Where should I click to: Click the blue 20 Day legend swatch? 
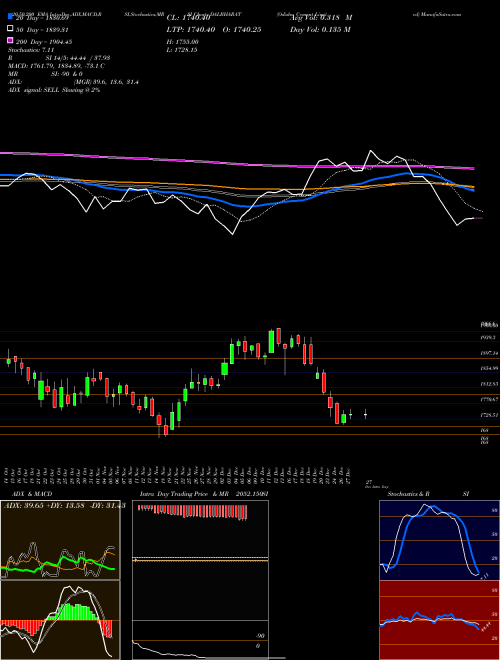point(11,17)
